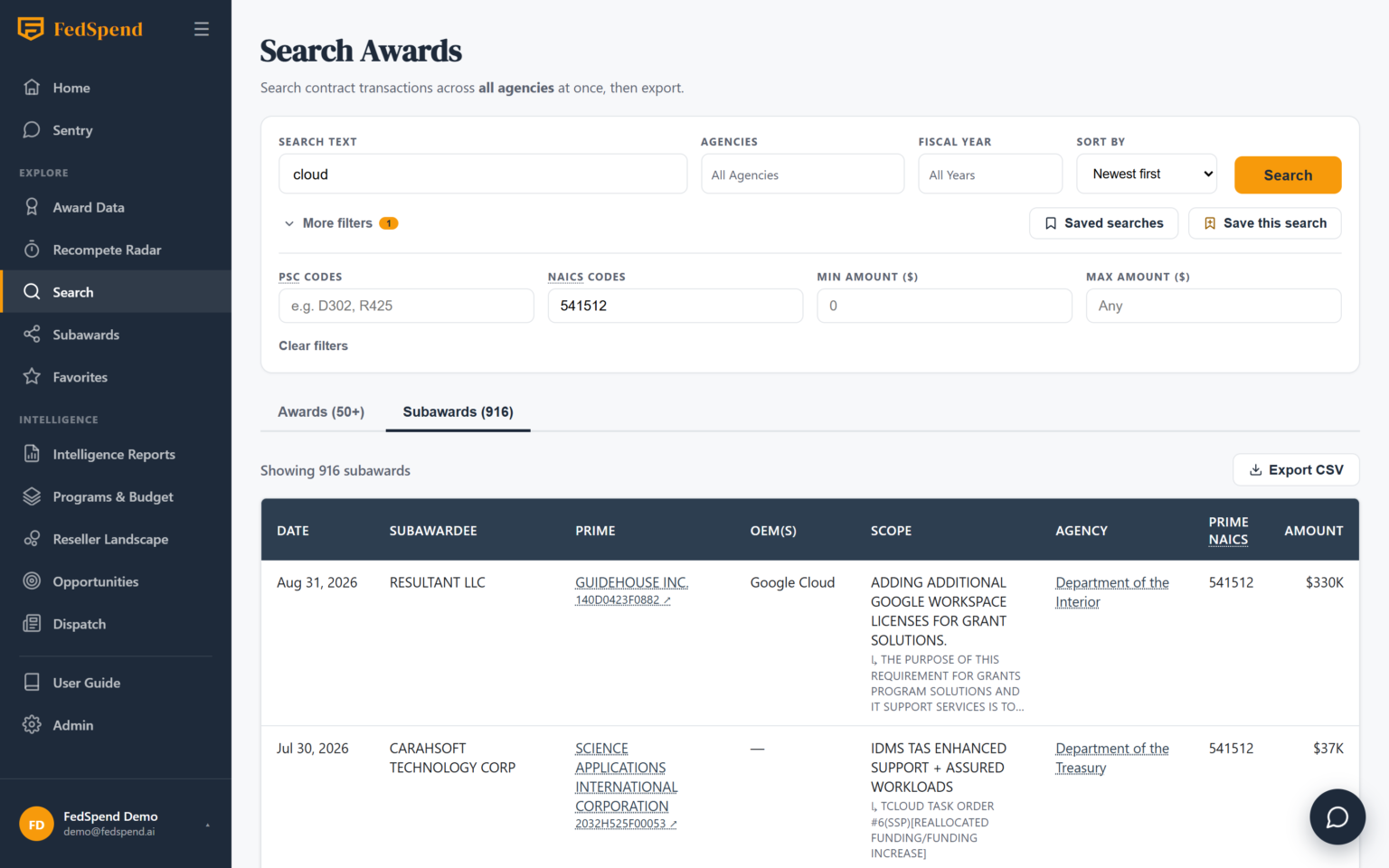Click the Admin gear icon

[x=32, y=725]
